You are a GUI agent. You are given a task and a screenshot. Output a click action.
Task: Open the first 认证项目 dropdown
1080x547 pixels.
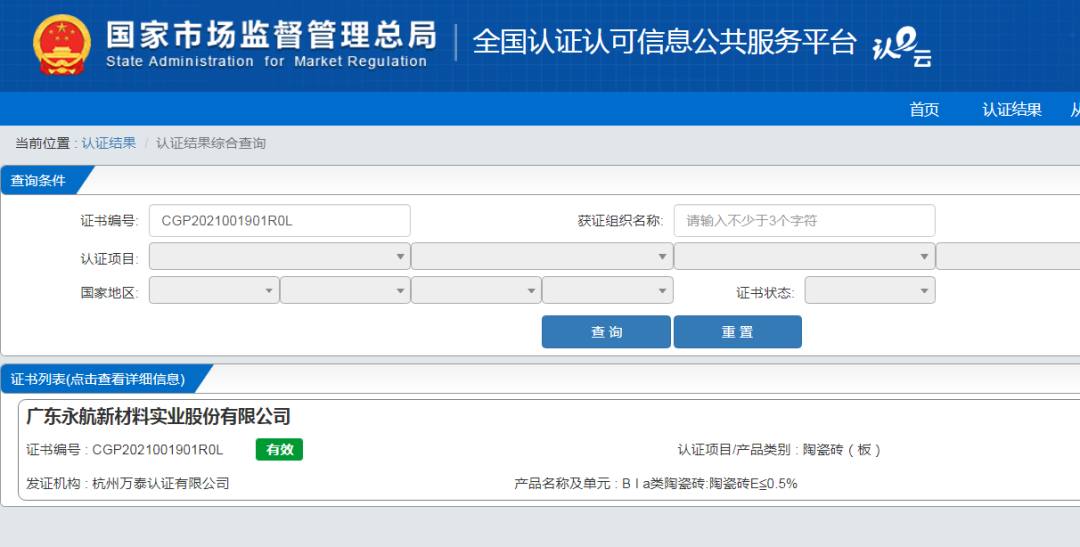click(x=280, y=256)
